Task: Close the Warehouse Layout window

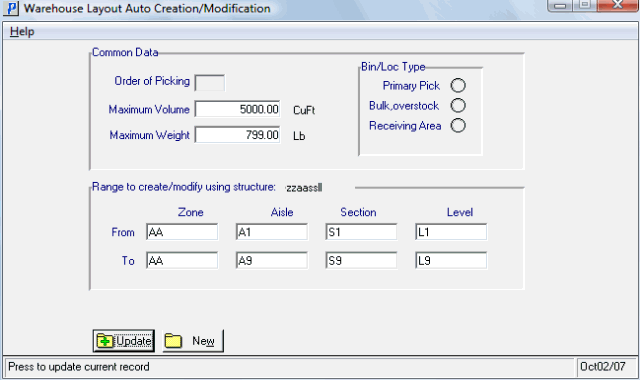Action: pyautogui.click(x=618, y=5)
